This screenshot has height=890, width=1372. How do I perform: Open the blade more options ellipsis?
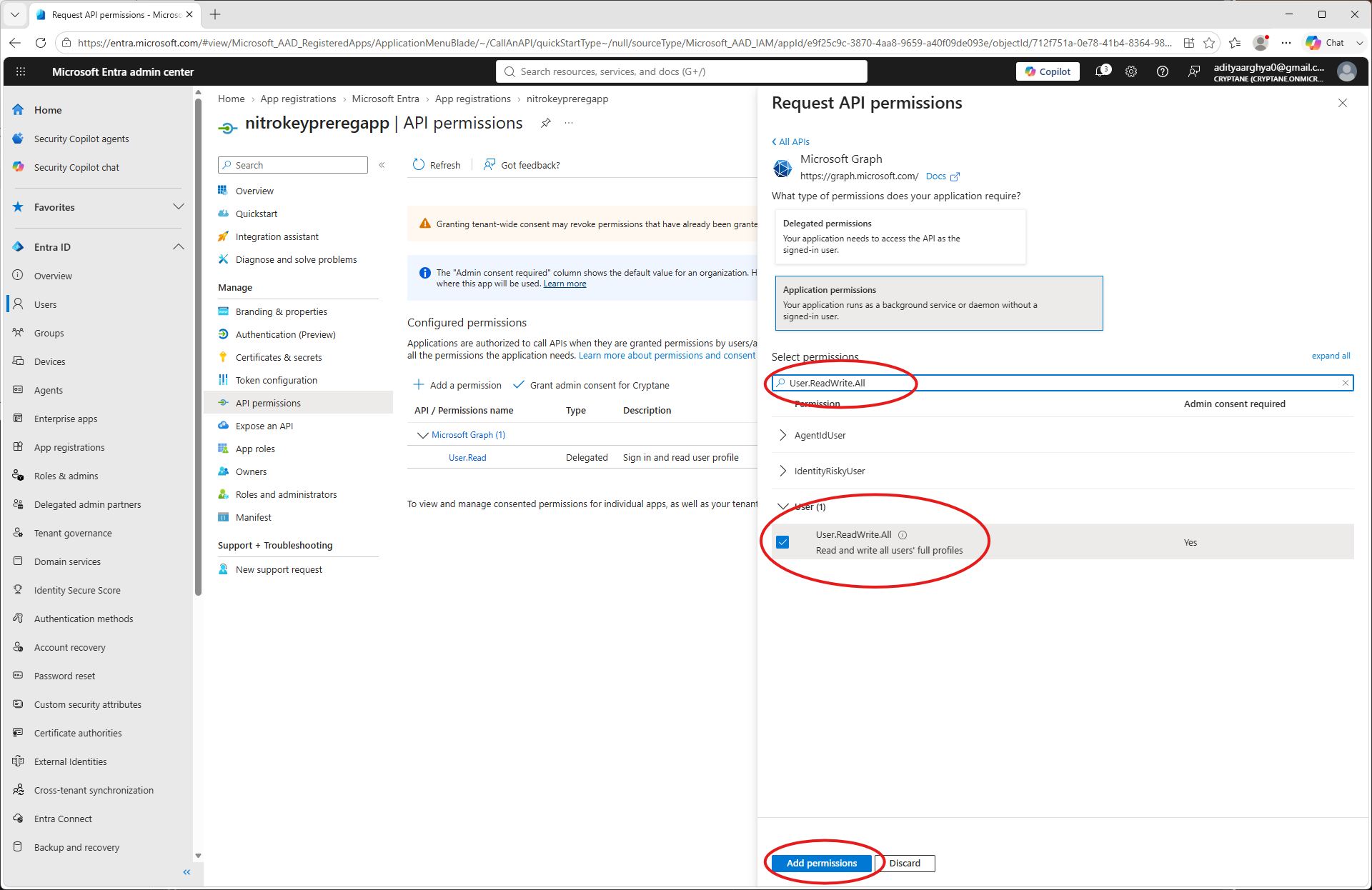[x=569, y=123]
